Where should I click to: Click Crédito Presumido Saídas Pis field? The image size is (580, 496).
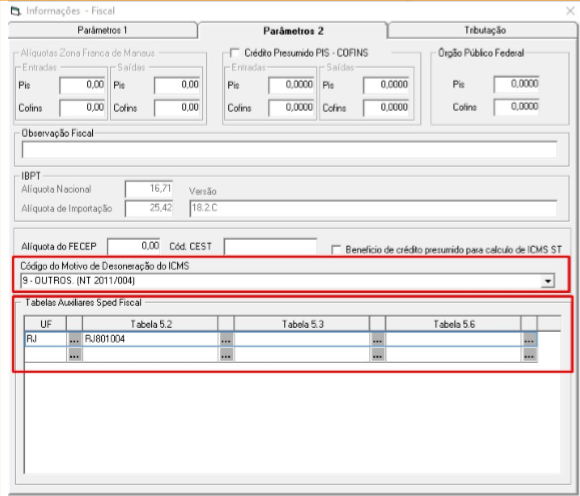(386, 85)
